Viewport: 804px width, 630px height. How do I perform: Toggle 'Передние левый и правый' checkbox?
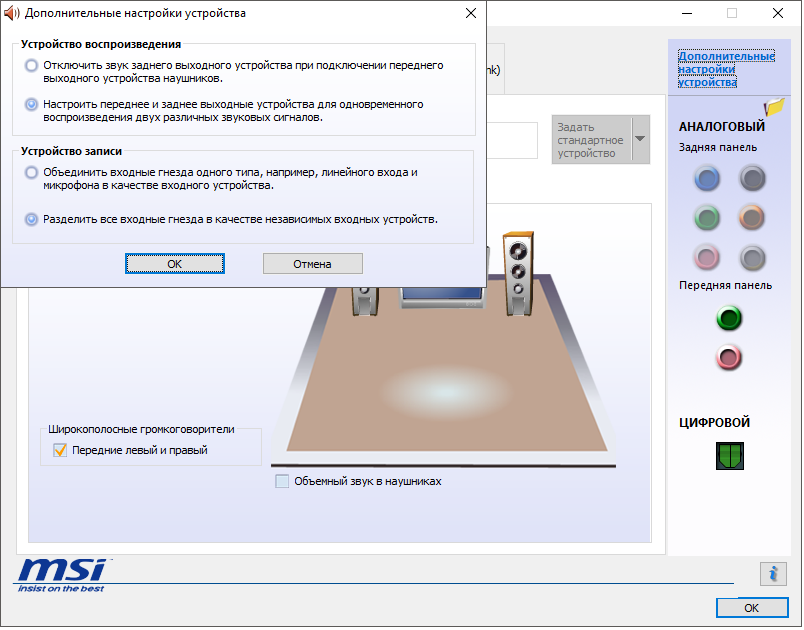coord(60,450)
